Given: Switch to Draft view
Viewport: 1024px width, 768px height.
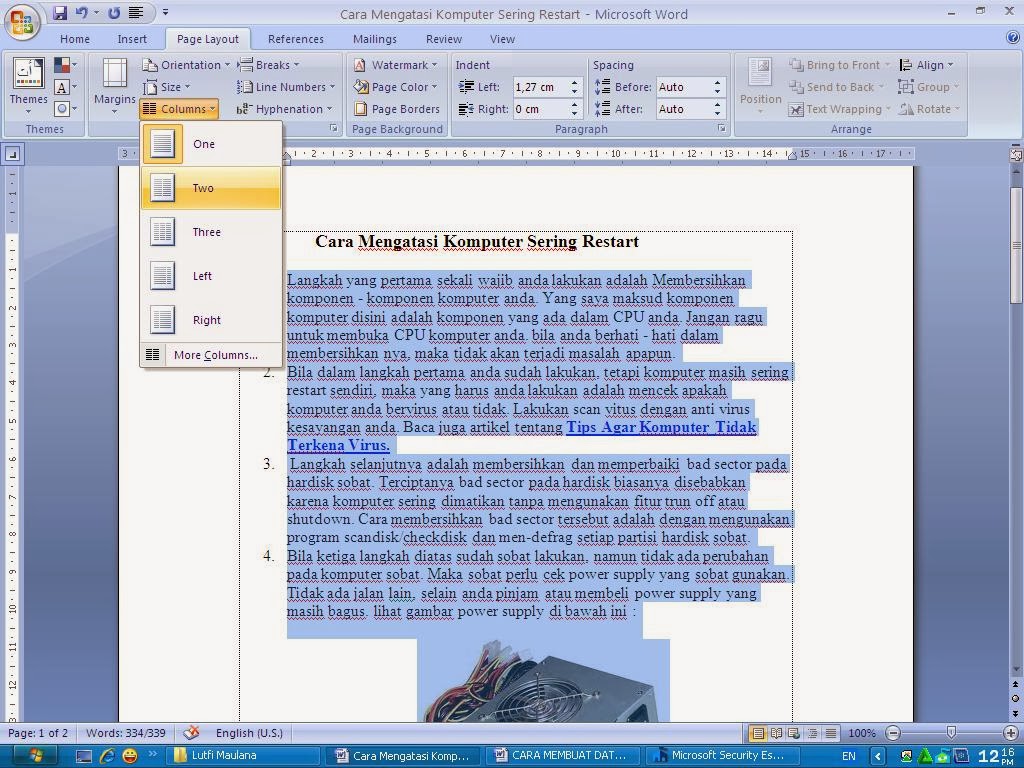Looking at the screenshot, I should tap(831, 733).
